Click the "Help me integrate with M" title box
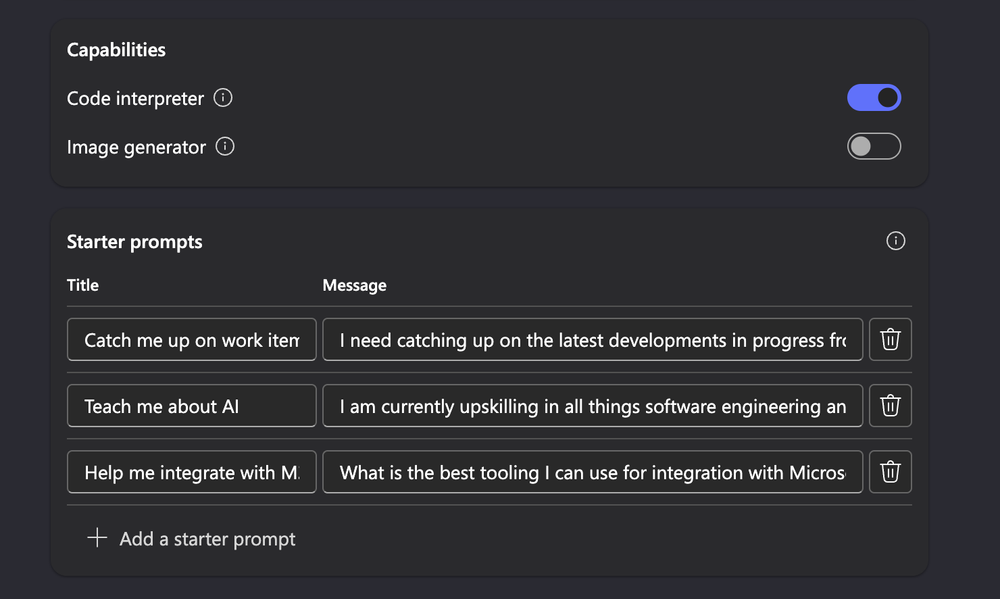 (x=191, y=472)
